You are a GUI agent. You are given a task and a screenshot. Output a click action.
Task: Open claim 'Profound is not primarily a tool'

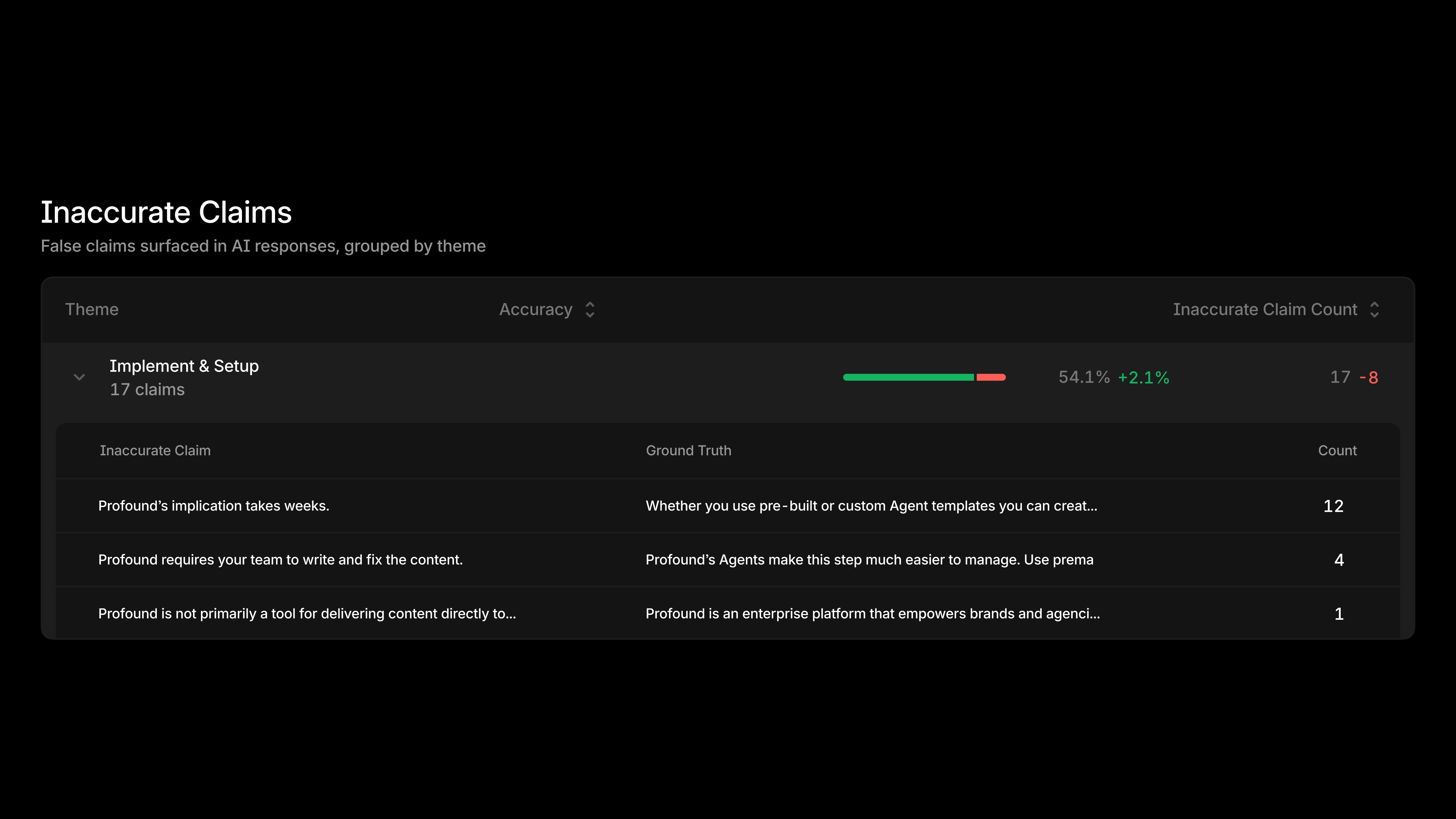[307, 614]
